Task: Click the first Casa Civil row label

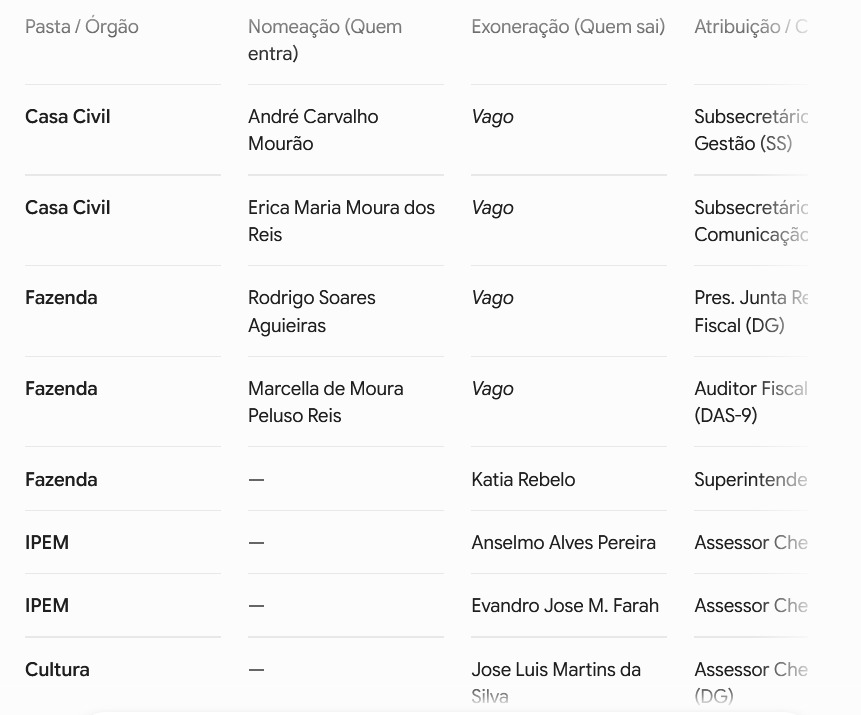Action: tap(68, 116)
